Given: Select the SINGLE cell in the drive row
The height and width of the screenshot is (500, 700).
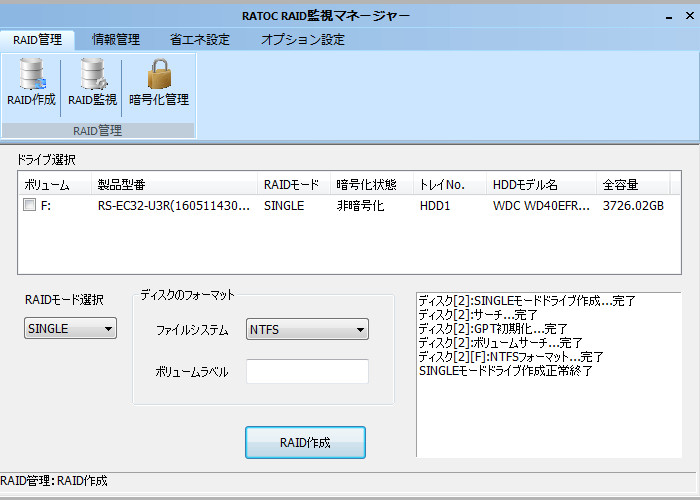Looking at the screenshot, I should coord(284,206).
